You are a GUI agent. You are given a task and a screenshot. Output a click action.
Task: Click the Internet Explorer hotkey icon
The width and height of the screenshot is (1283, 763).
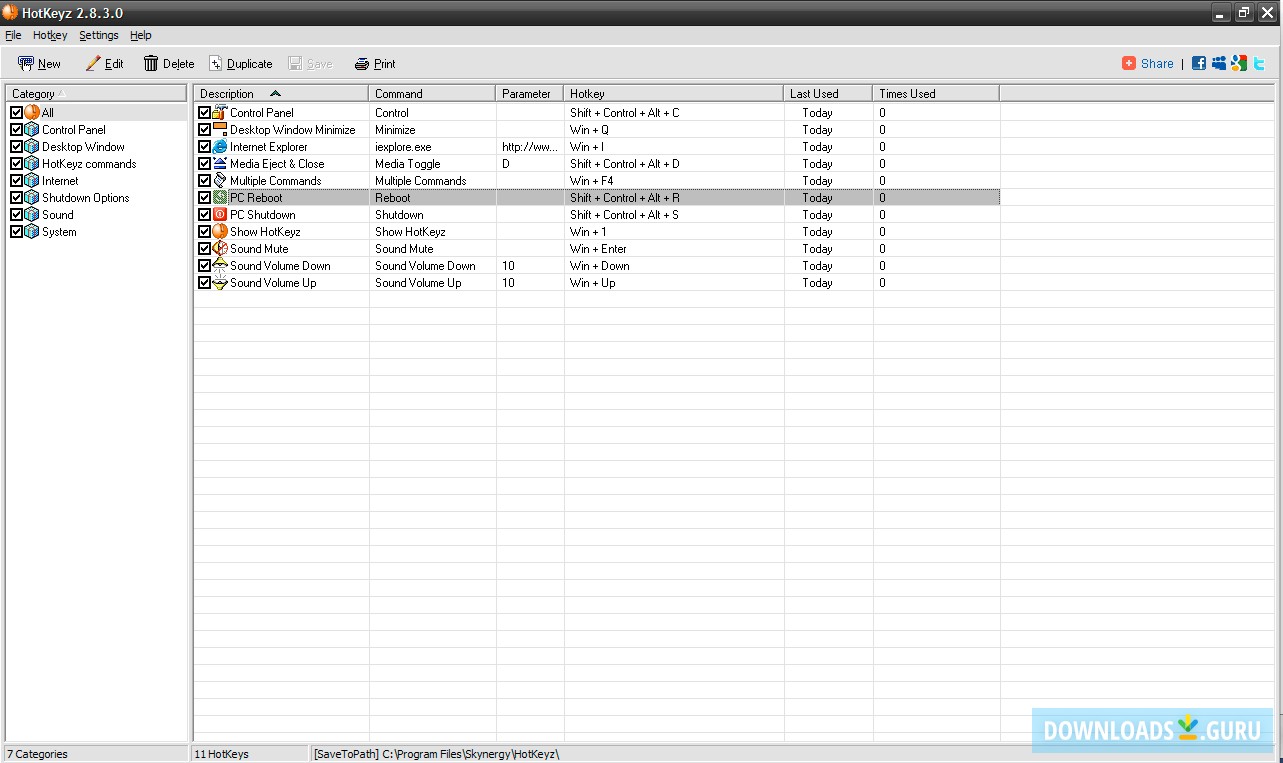pos(220,147)
